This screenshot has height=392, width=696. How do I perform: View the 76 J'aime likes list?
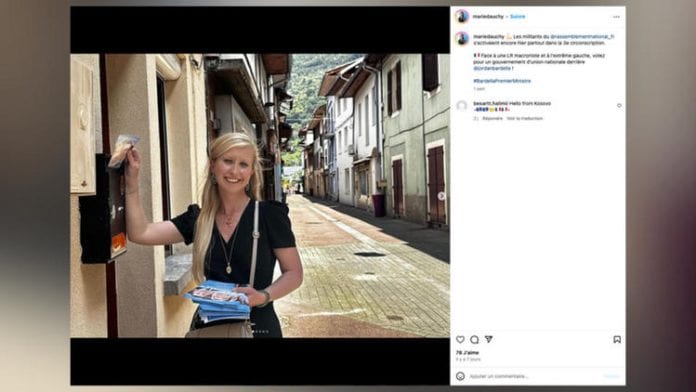tap(467, 352)
